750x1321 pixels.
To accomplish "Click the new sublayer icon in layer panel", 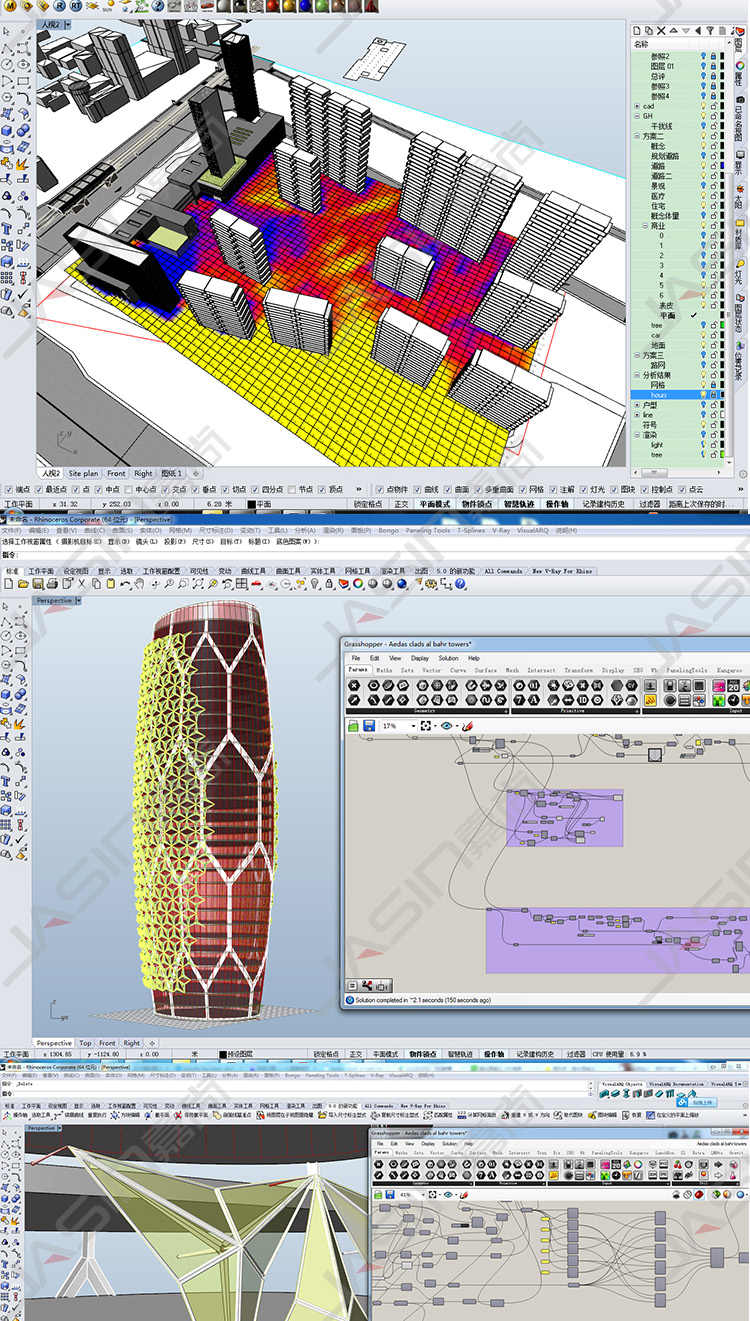I will point(649,30).
